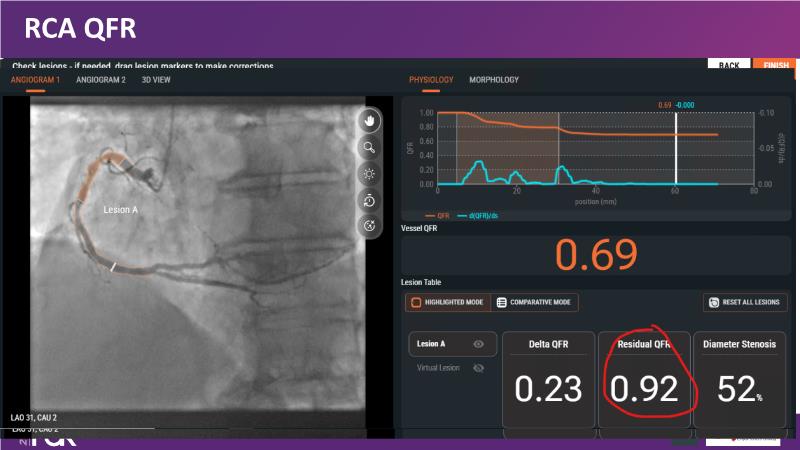800x450 pixels.
Task: Click the timer history icon
Action: pos(370,199)
